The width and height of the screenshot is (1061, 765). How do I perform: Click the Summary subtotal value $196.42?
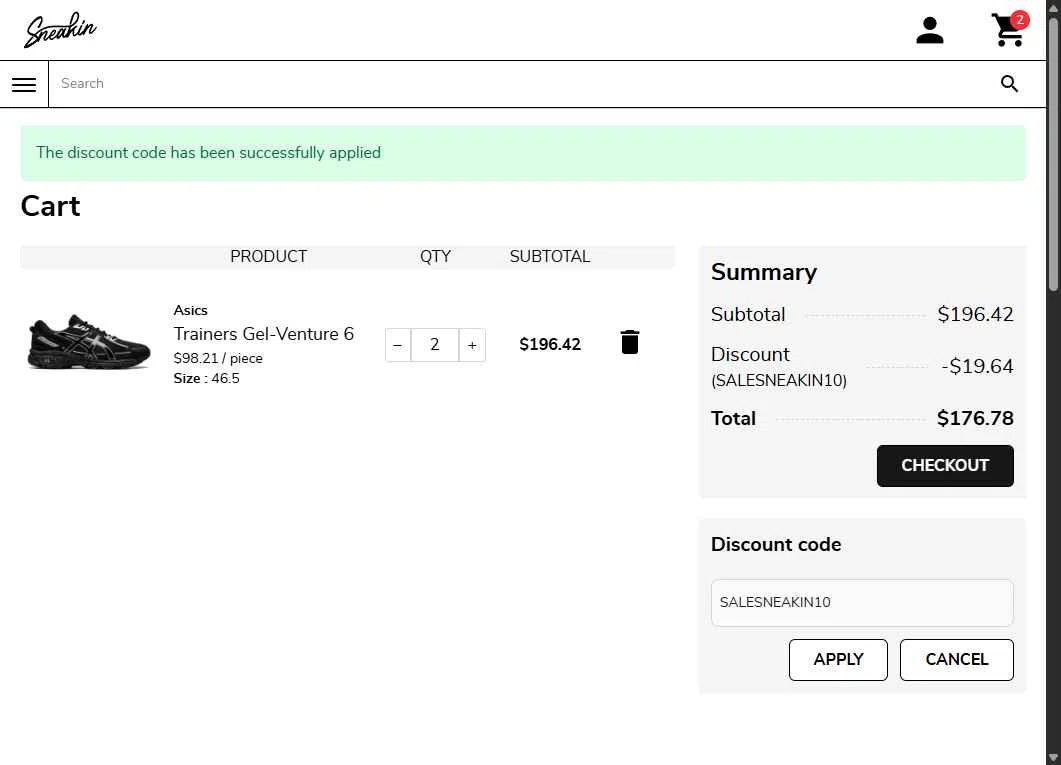[975, 315]
